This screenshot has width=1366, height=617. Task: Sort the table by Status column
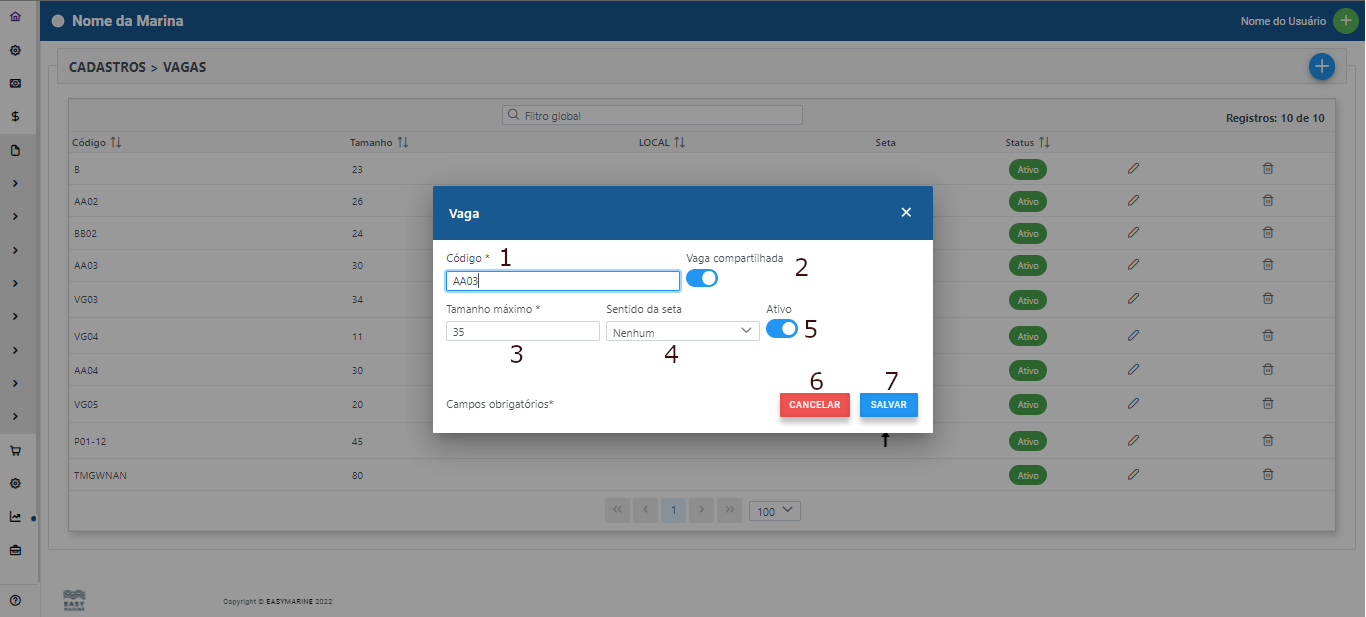click(x=1044, y=143)
